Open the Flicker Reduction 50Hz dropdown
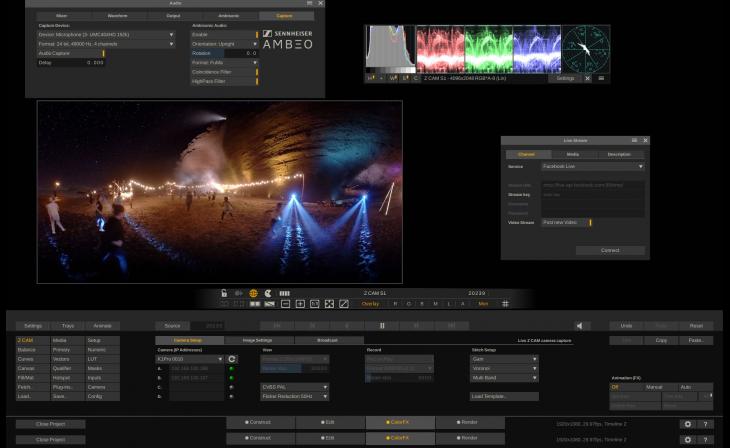730x448 pixels. click(x=295, y=396)
